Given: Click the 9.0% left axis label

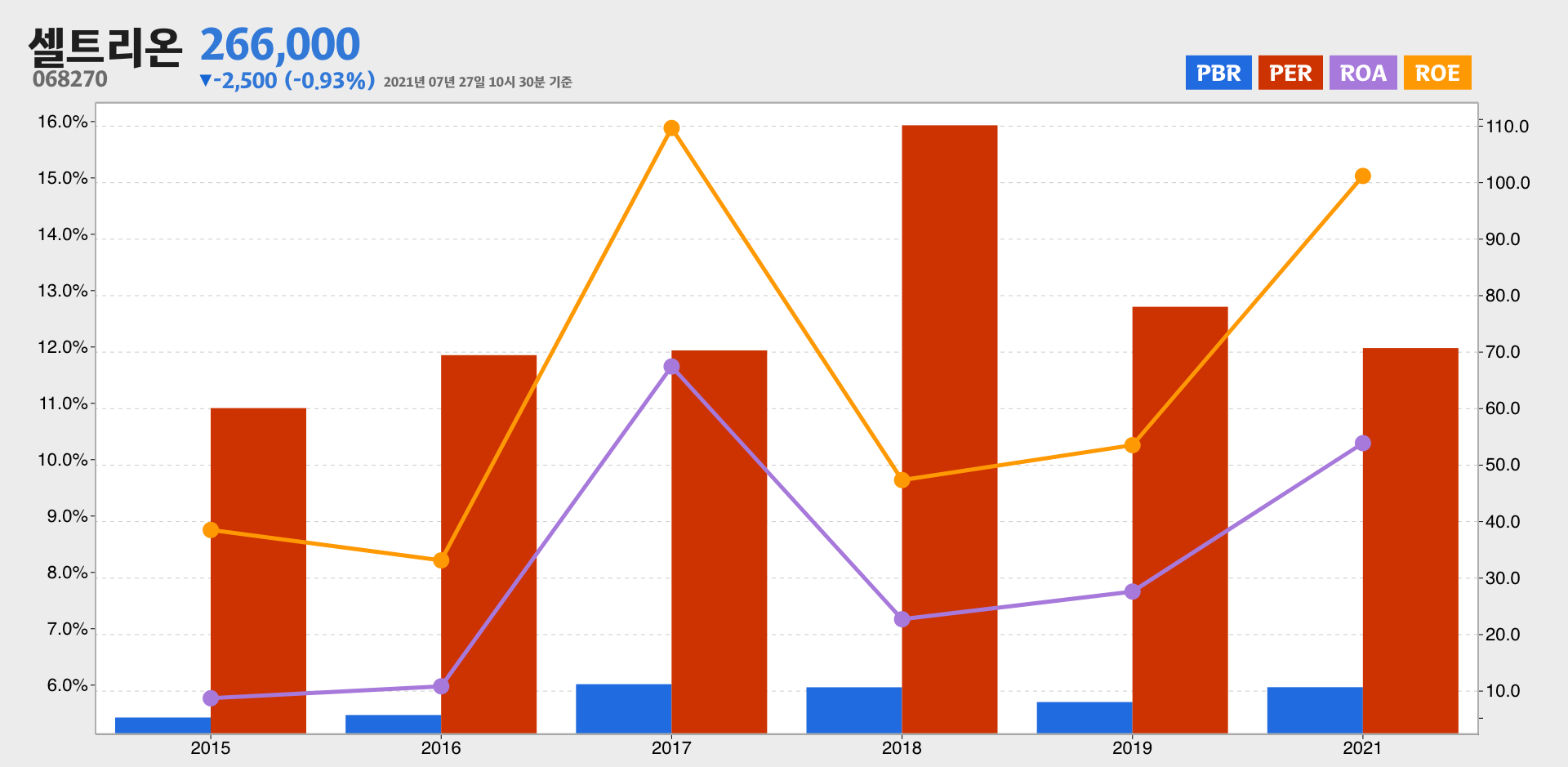Looking at the screenshot, I should pyautogui.click(x=67, y=516).
